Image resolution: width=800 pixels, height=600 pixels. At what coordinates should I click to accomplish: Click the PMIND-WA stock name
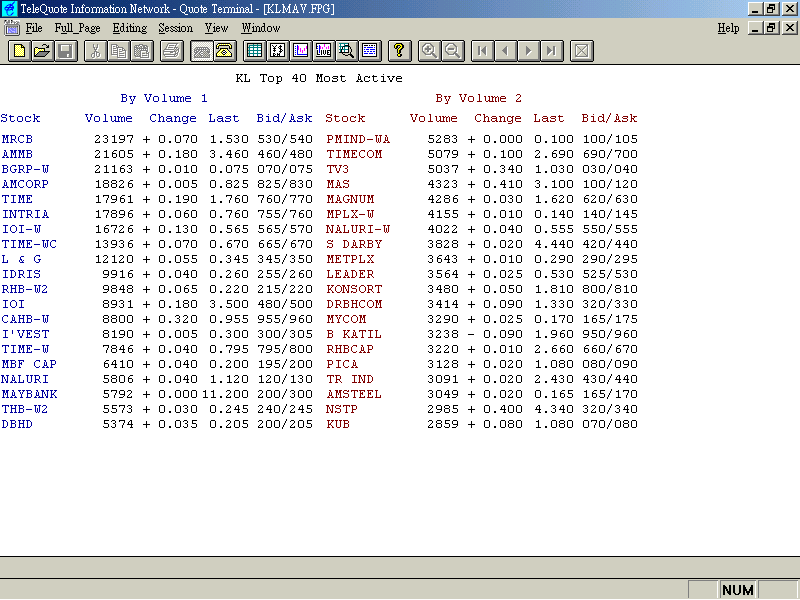358,139
